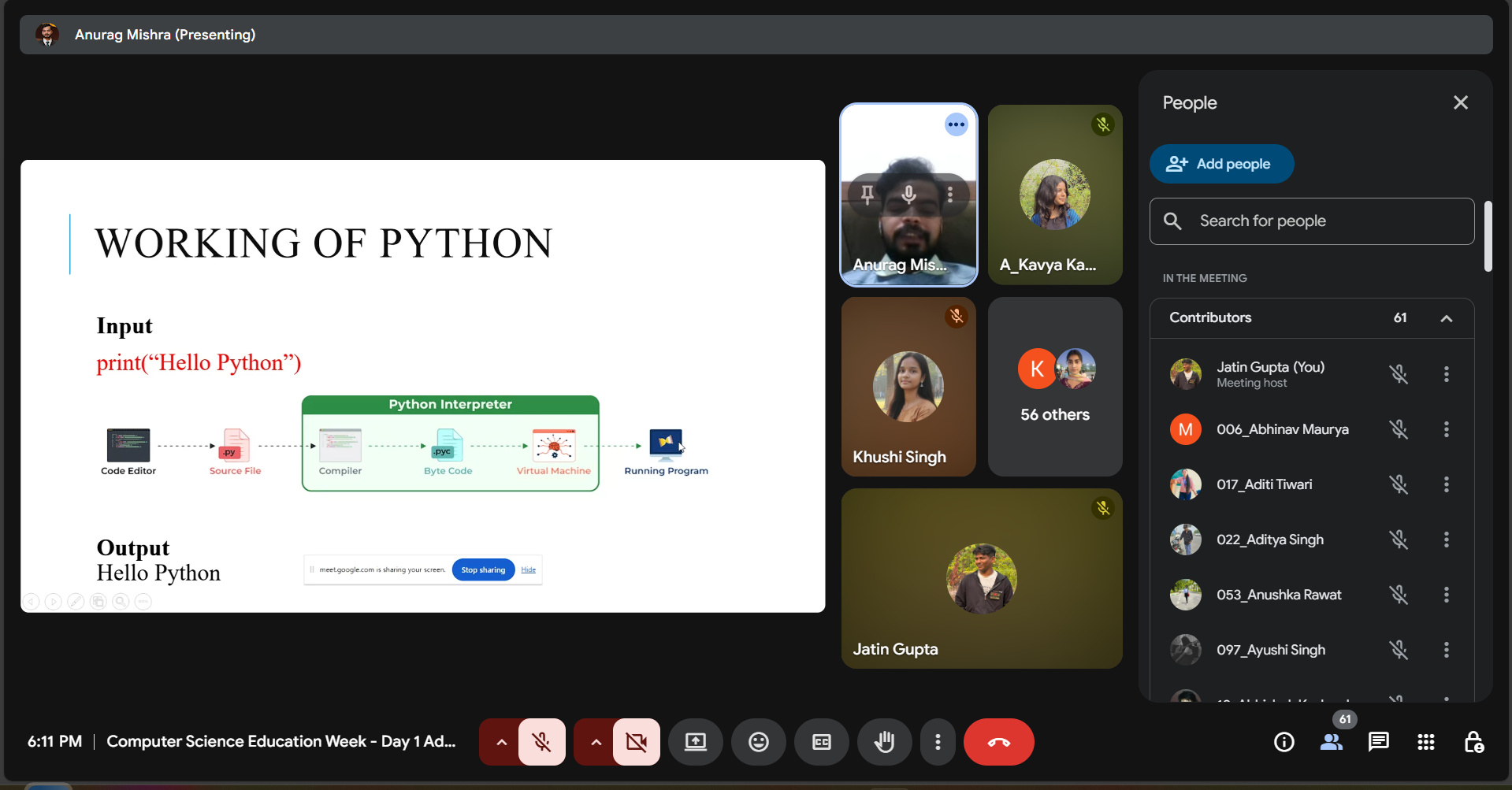Open the chat with everyone icon
Screen dimensions: 1512x790
(x=1378, y=742)
